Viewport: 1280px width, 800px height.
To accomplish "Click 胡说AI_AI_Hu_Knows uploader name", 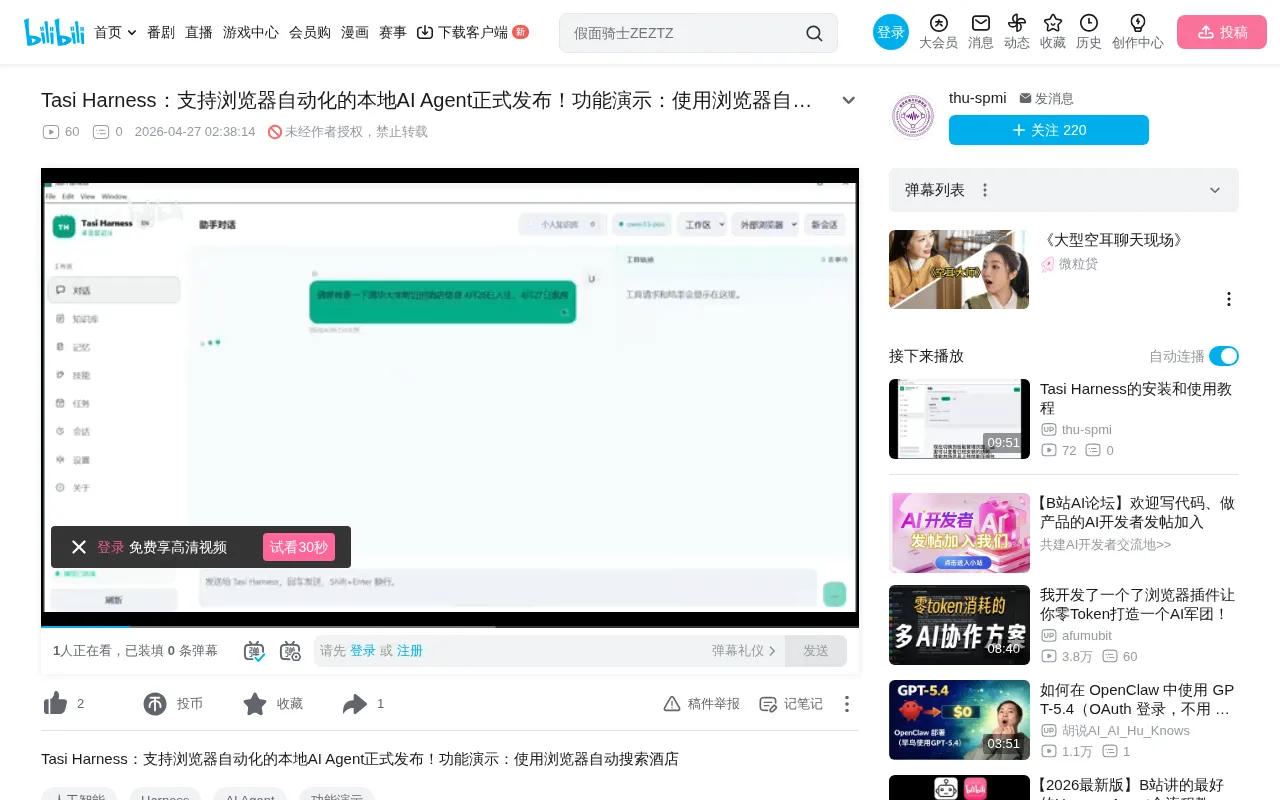I will (x=1126, y=731).
